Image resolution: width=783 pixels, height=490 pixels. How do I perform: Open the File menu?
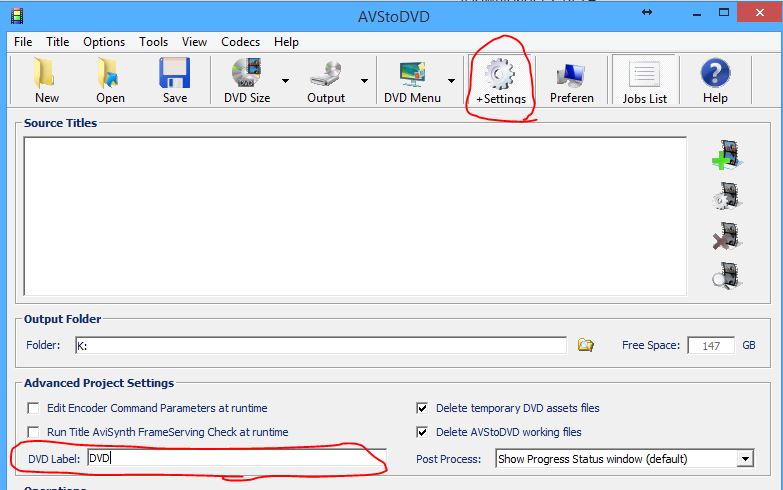point(23,42)
